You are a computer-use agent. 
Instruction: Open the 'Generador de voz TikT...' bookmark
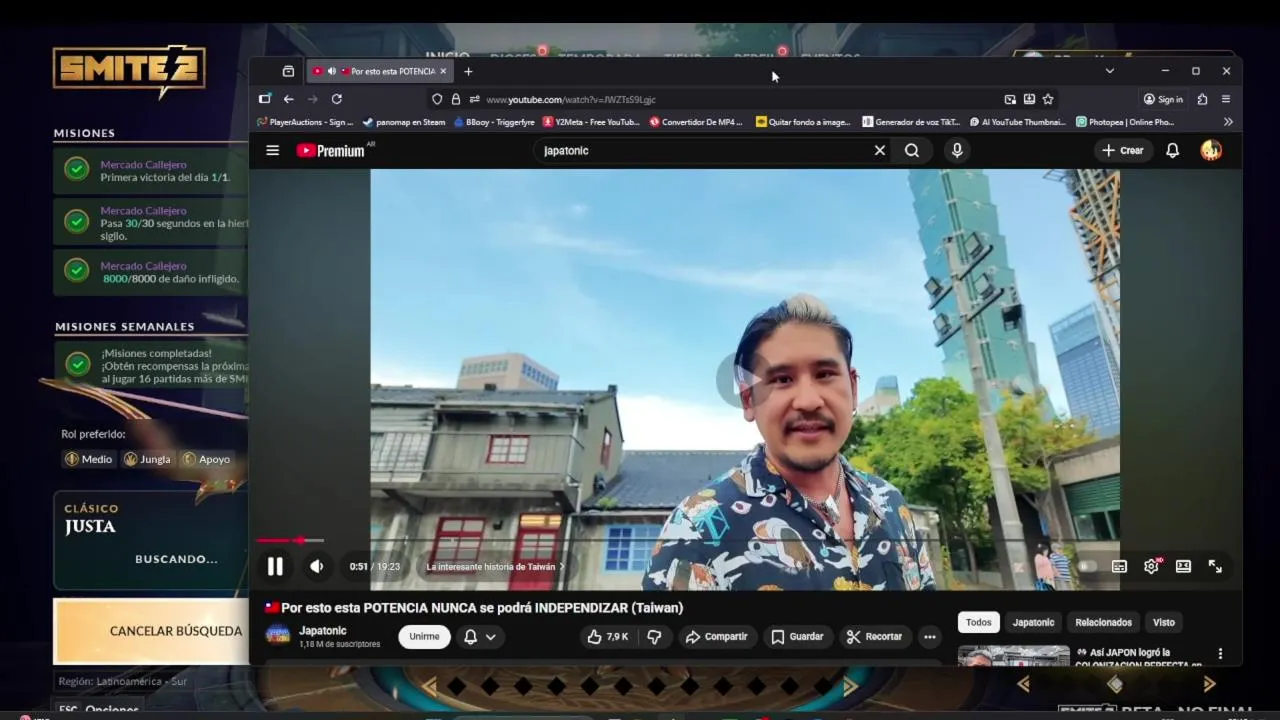click(x=911, y=122)
